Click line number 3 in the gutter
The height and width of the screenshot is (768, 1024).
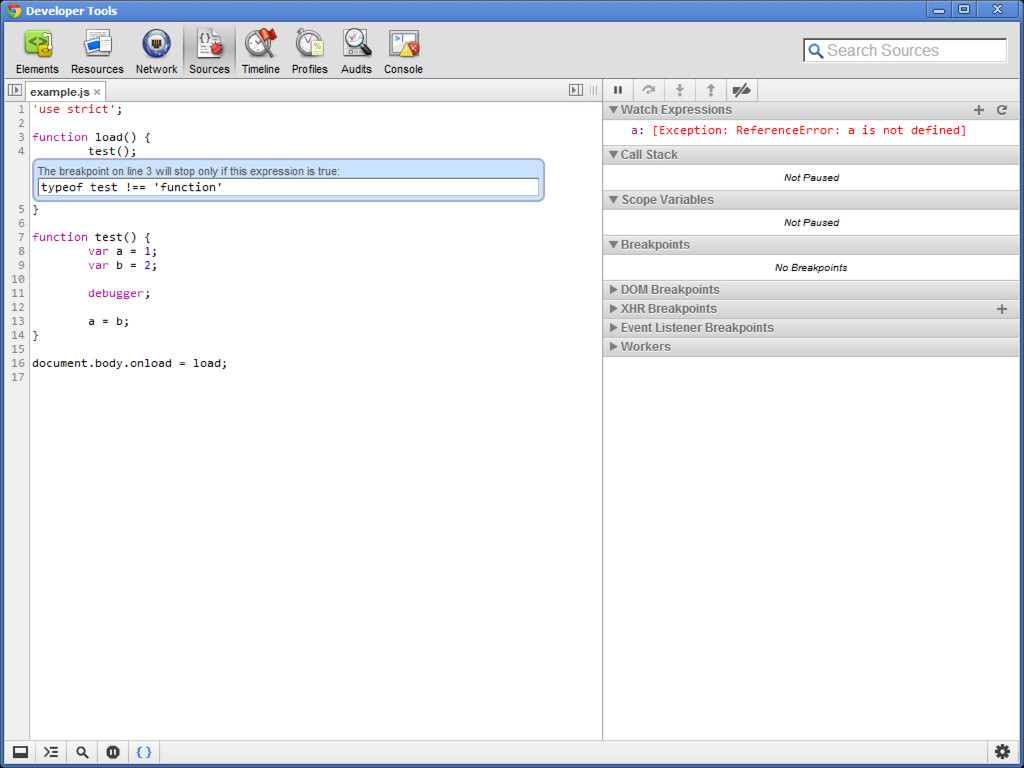[x=21, y=137]
